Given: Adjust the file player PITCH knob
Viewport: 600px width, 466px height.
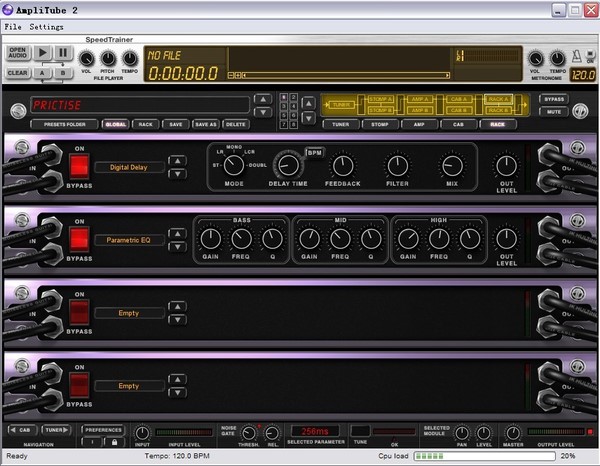Looking at the screenshot, I should pos(108,59).
